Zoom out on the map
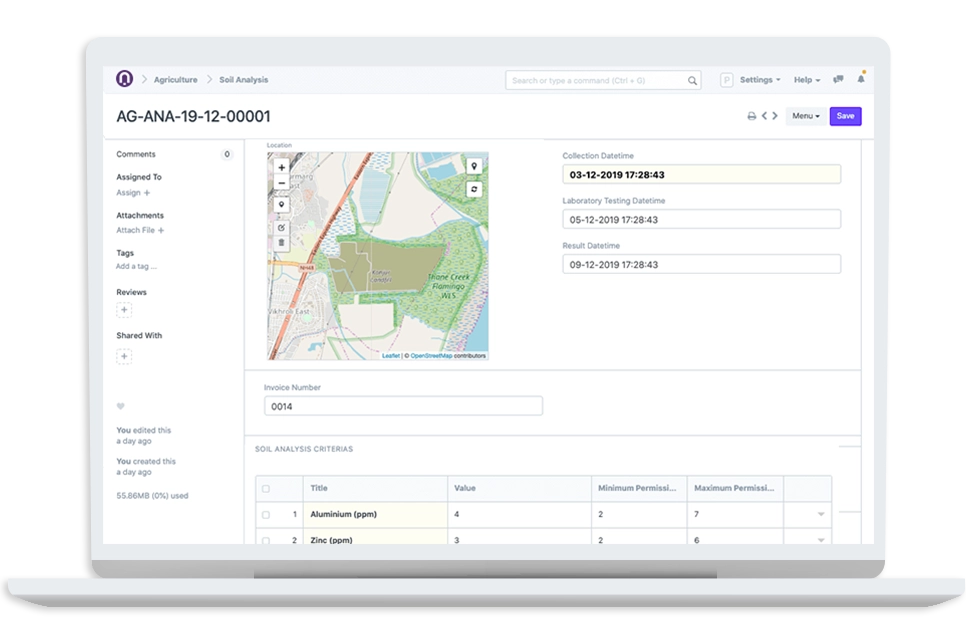 (x=282, y=183)
